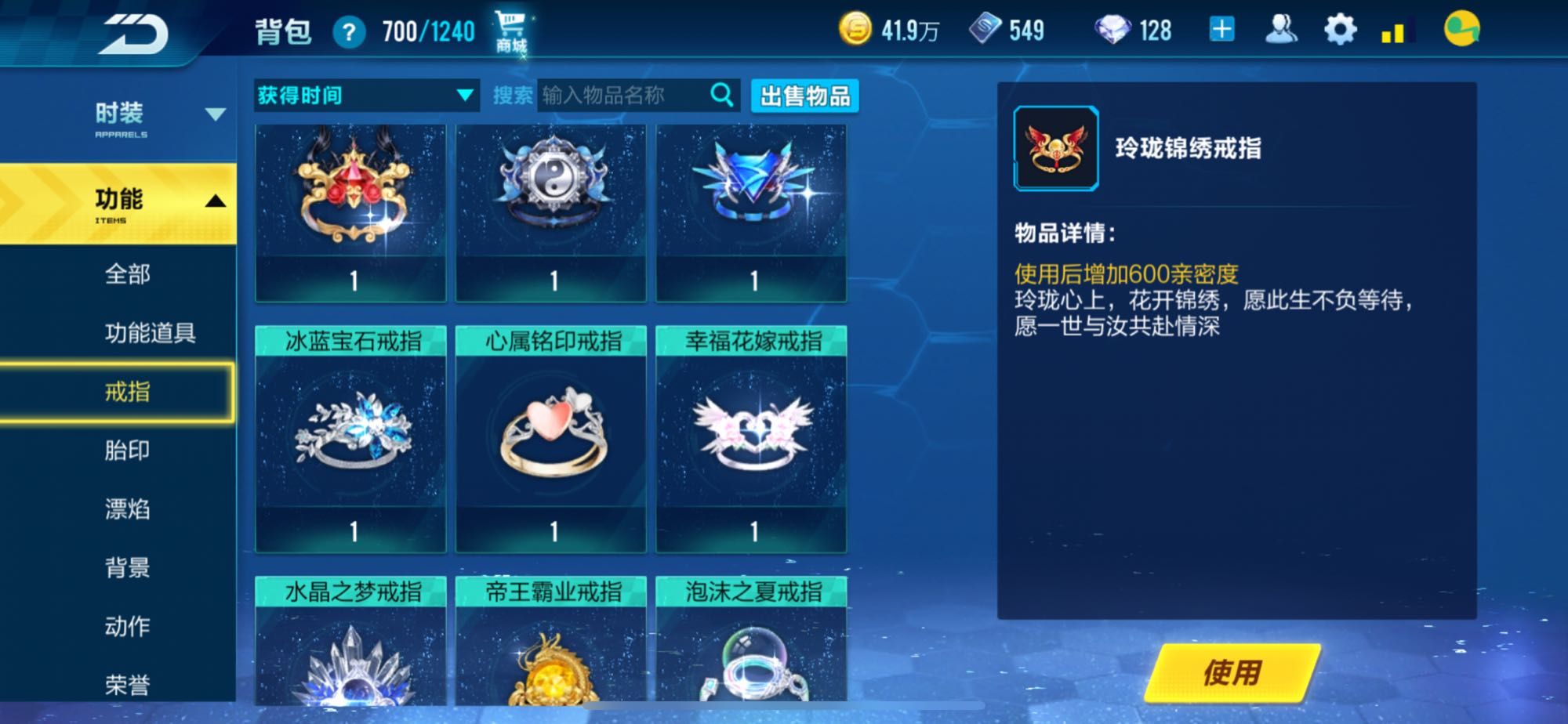Open settings gear icon
Image resolution: width=1568 pixels, height=724 pixels.
coord(1340,31)
